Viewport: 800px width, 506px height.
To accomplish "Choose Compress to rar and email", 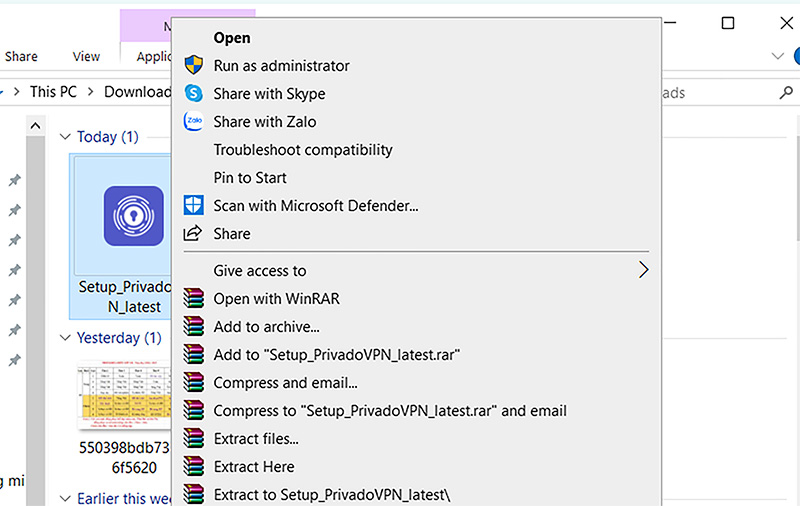I will coord(390,411).
